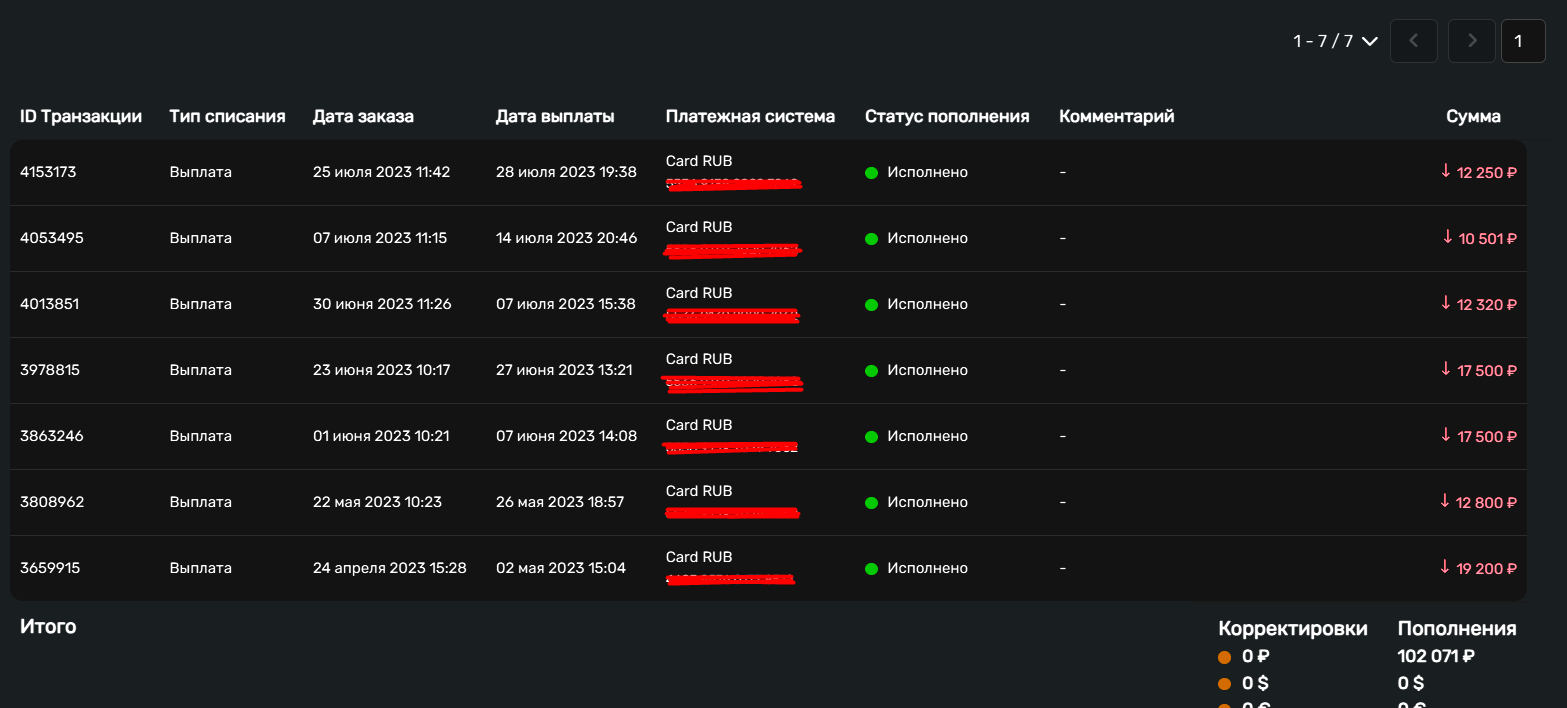Click Сумма column header
Screen dimensions: 1567x708
(x=1473, y=116)
